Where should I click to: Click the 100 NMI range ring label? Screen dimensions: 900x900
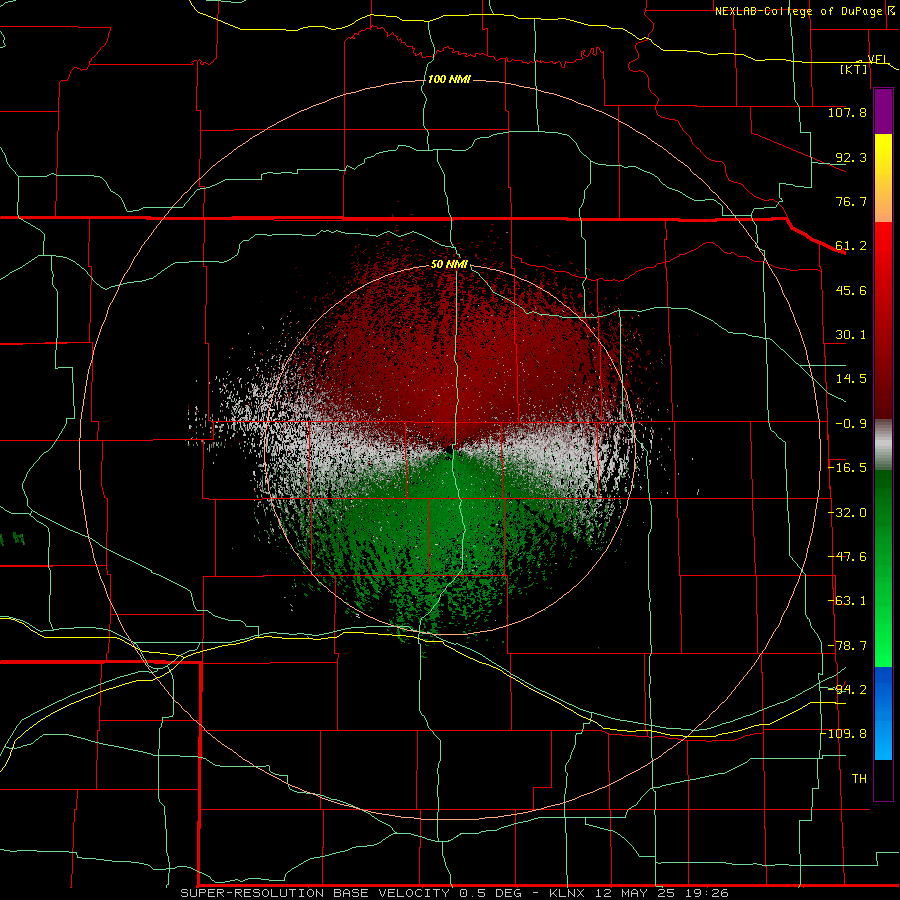[x=449, y=79]
